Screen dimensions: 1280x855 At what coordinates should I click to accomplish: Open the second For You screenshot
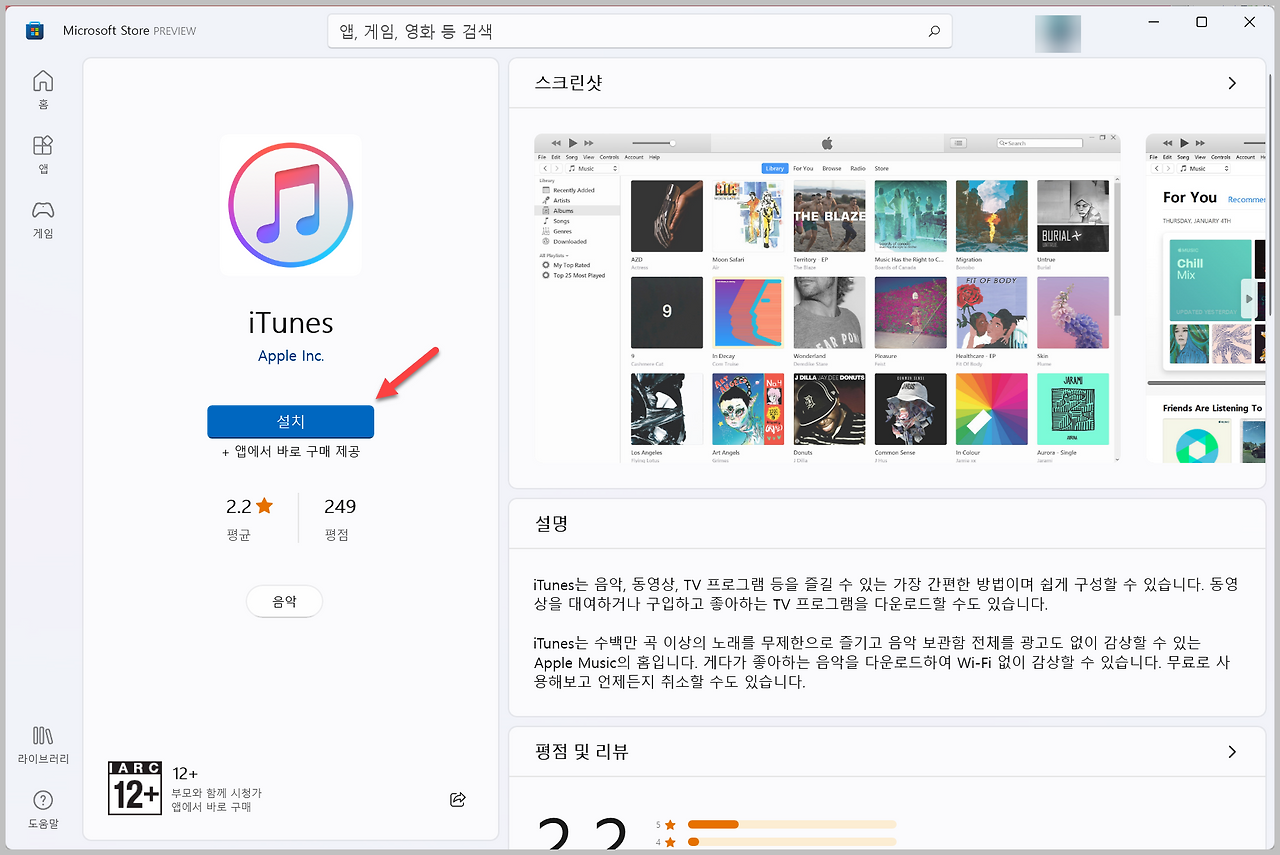click(x=1205, y=298)
